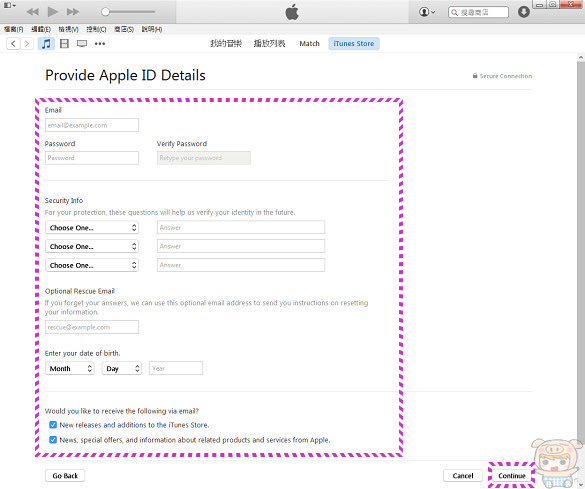Select the Movies film strip icon
Viewport: 585px width, 489px height.
point(65,44)
